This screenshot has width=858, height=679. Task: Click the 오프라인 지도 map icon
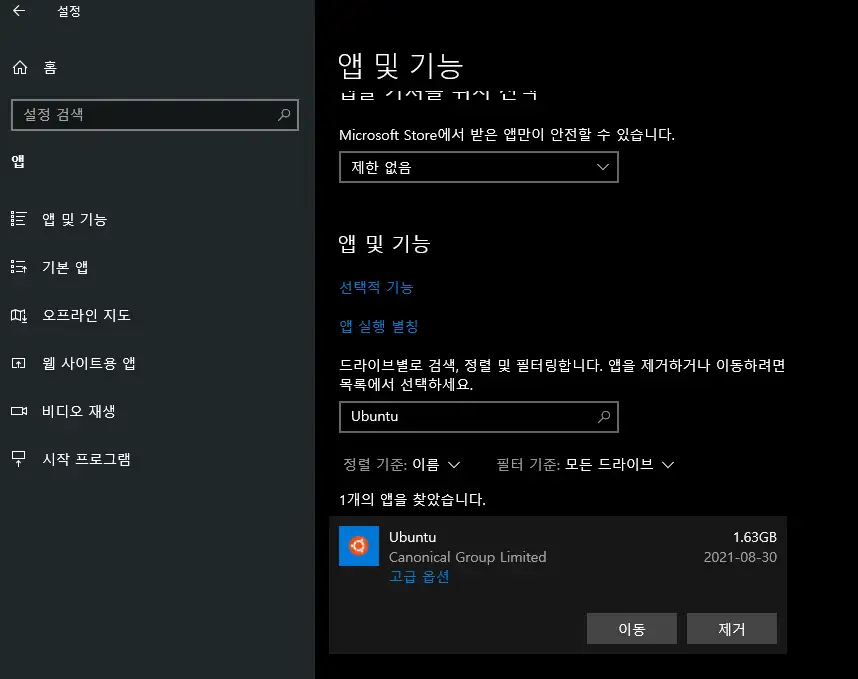19,315
